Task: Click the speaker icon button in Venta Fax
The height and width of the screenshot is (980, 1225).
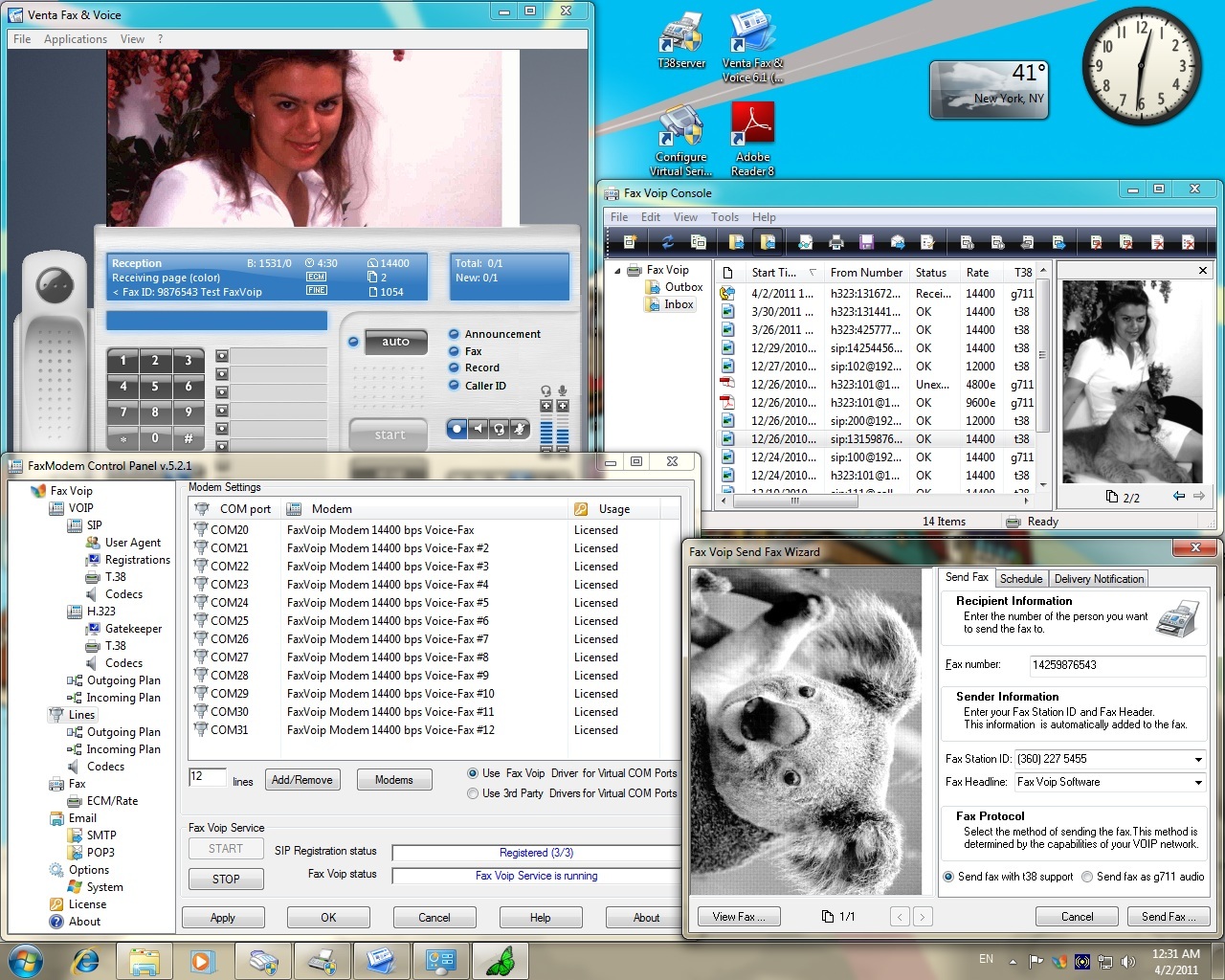Action: [x=478, y=429]
